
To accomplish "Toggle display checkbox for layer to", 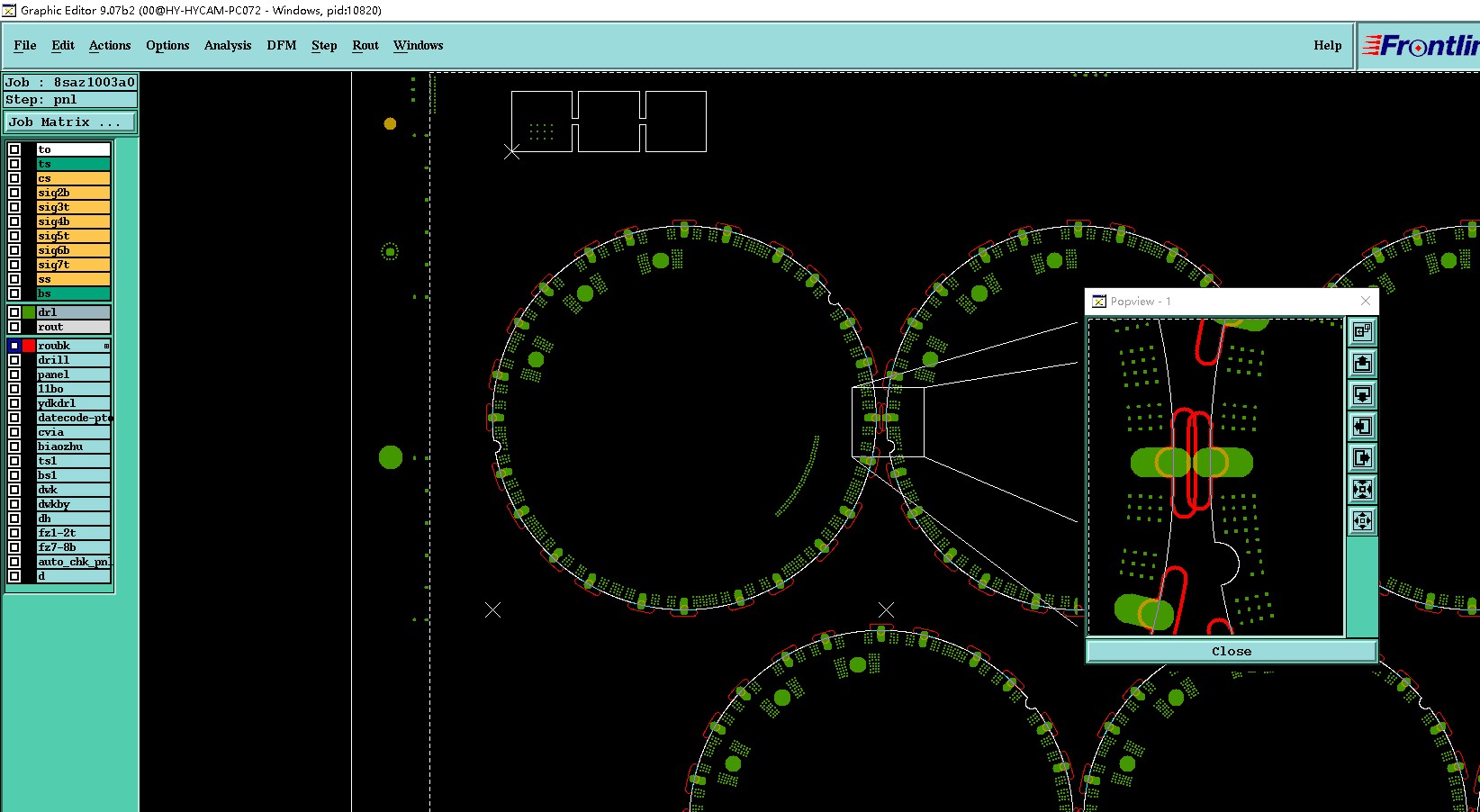I will tap(14, 149).
